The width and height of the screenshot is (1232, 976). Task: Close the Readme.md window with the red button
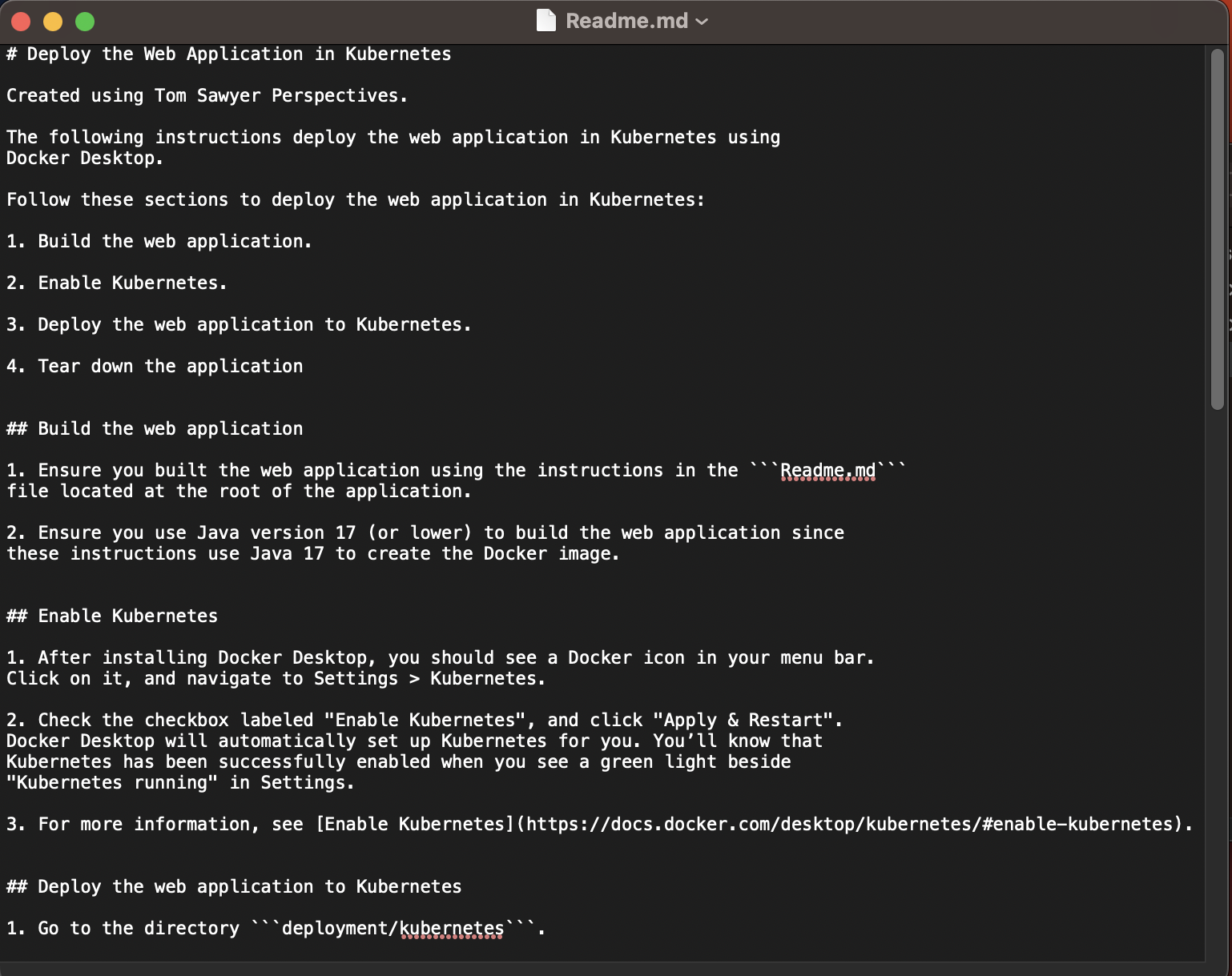(21, 22)
